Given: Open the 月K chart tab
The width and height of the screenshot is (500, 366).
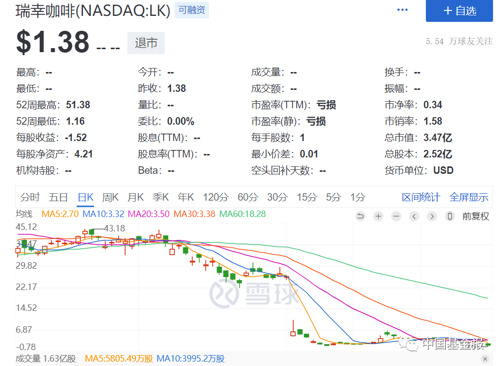Looking at the screenshot, I should coord(135,197).
